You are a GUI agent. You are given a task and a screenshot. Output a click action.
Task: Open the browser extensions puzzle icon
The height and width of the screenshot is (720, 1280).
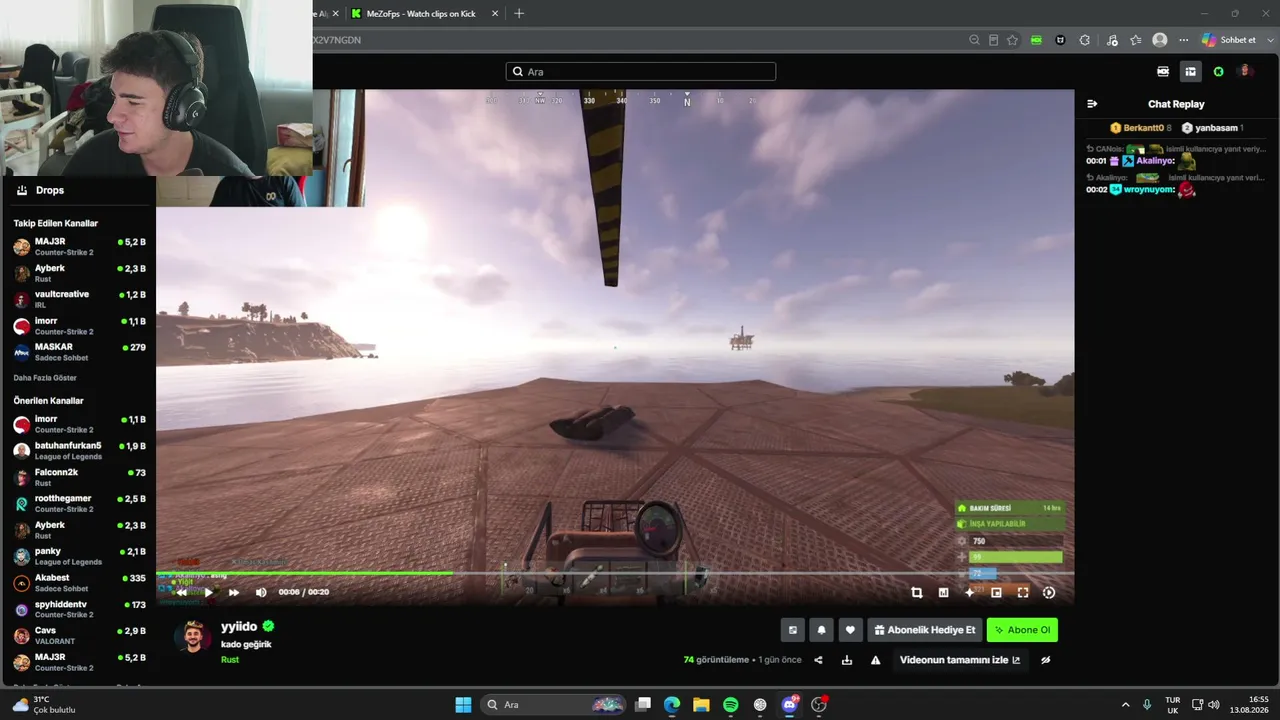point(1085,40)
